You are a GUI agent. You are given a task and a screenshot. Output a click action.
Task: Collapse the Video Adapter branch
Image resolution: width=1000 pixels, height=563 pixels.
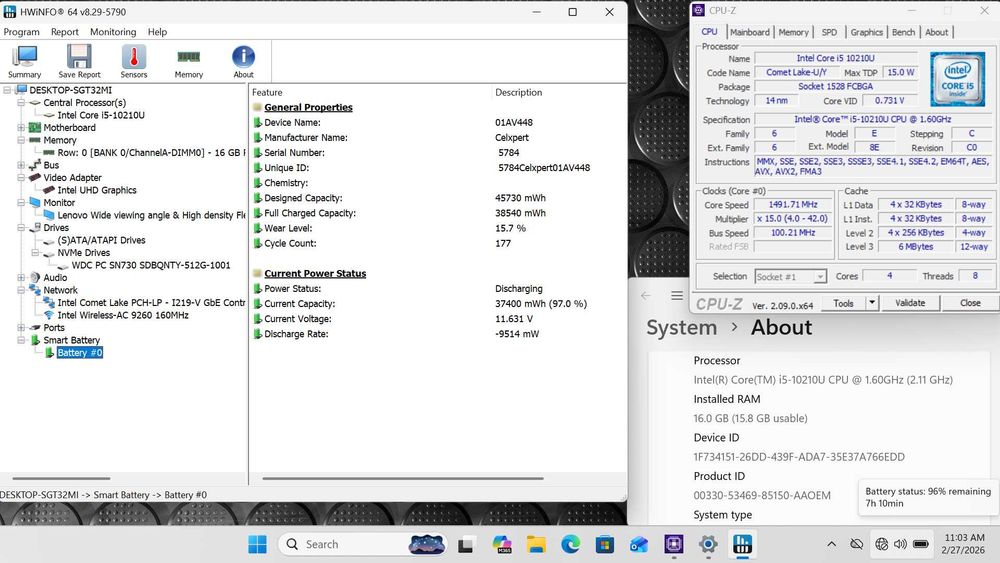[21, 177]
